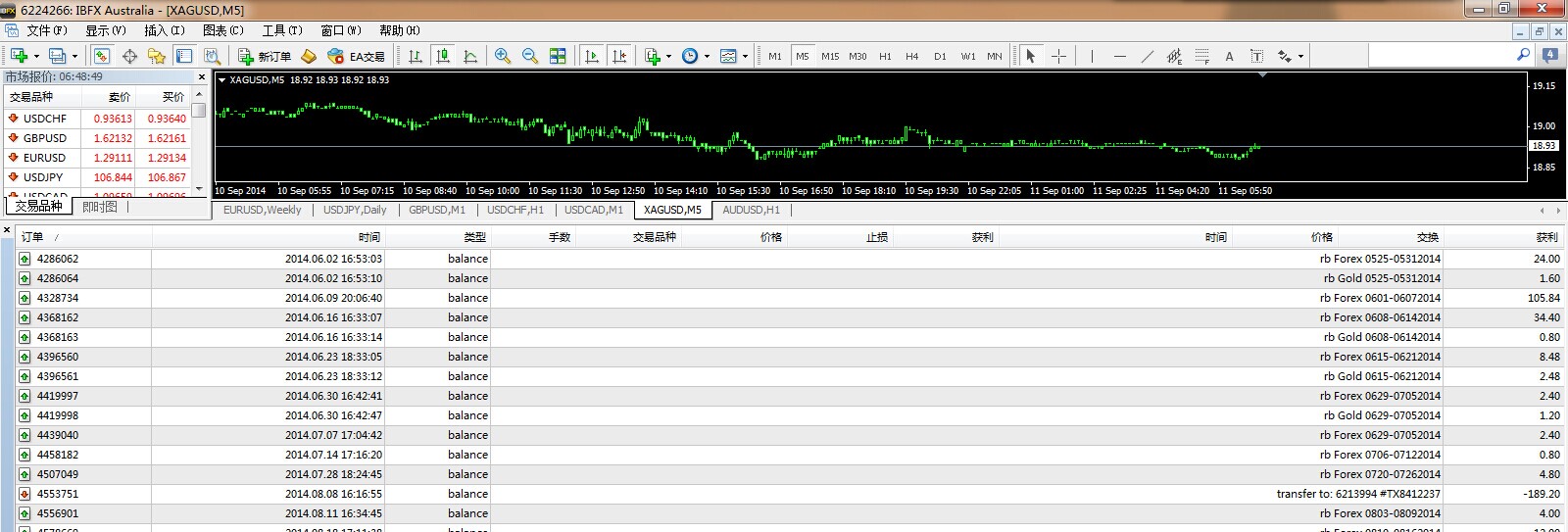Image resolution: width=1568 pixels, height=532 pixels.
Task: Toggle candlestick chart display mode
Action: pos(443,56)
